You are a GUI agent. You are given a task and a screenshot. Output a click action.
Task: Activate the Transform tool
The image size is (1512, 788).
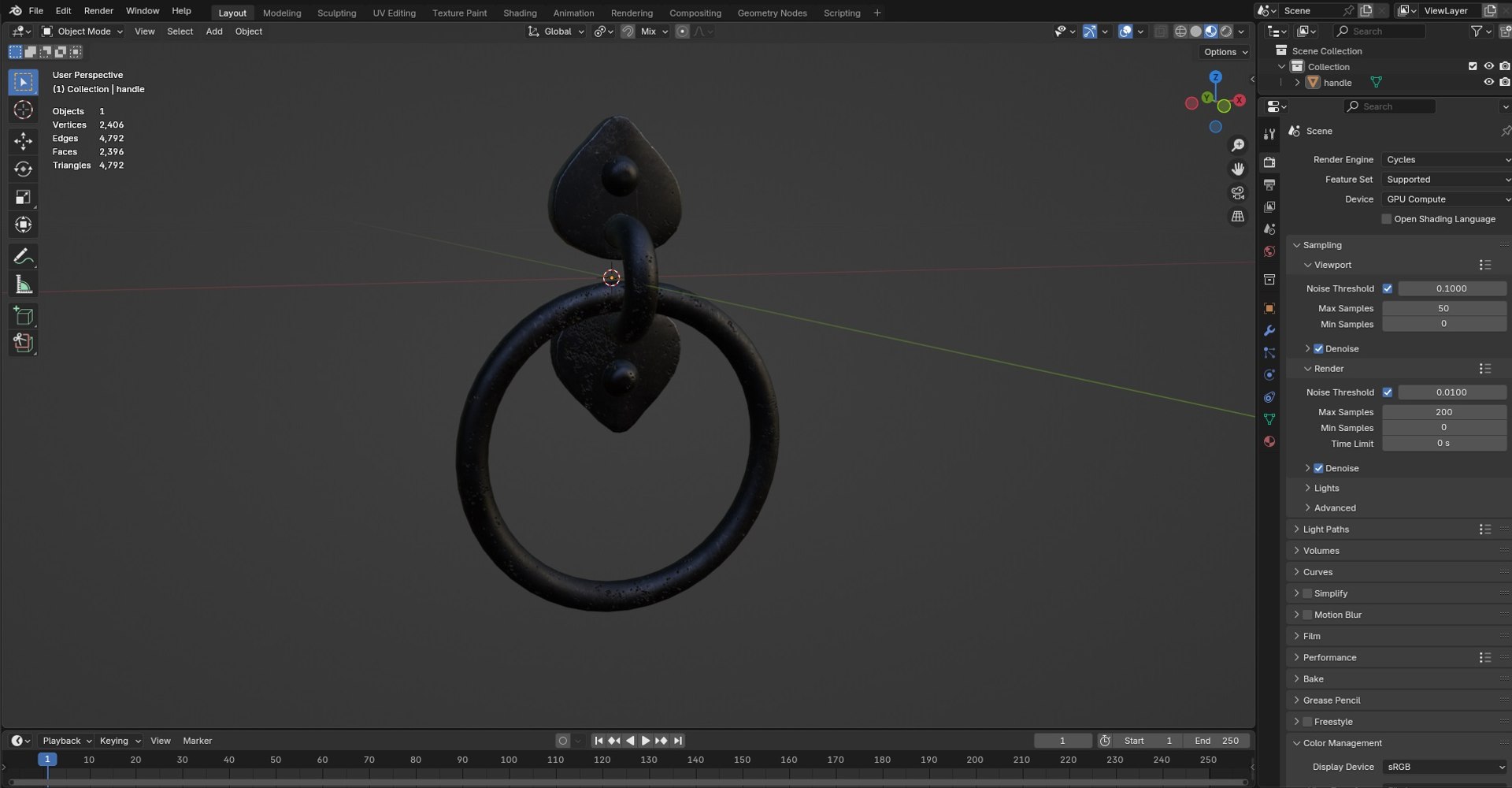click(23, 225)
